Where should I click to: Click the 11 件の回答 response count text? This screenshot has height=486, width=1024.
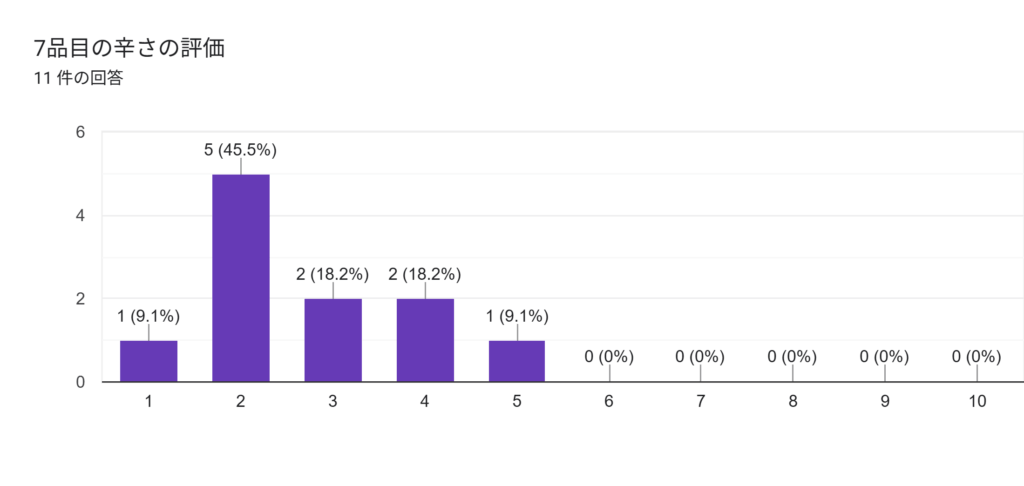(x=78, y=78)
